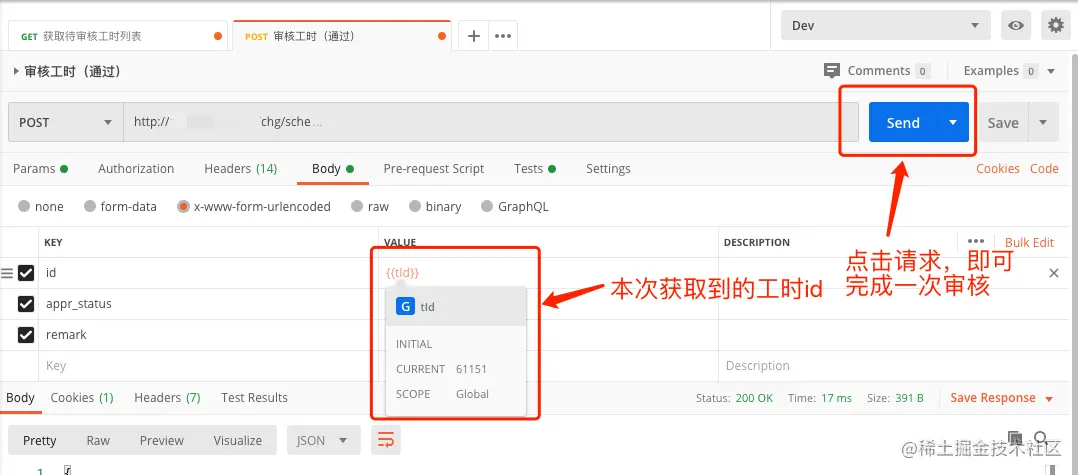The height and width of the screenshot is (475, 1078).
Task: Open Examples dropdown
Action: pyautogui.click(x=1009, y=71)
